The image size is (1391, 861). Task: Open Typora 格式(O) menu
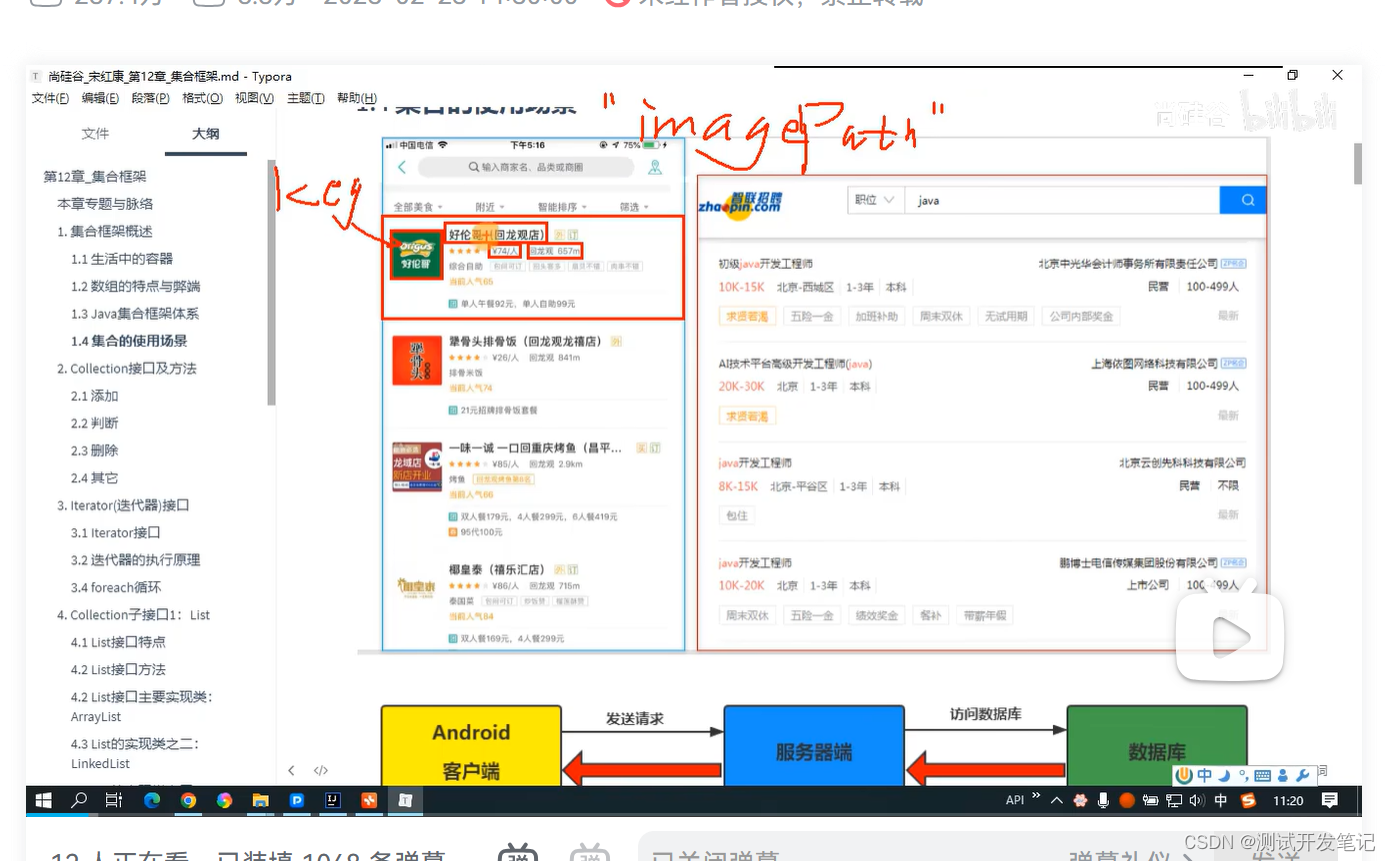(202, 98)
